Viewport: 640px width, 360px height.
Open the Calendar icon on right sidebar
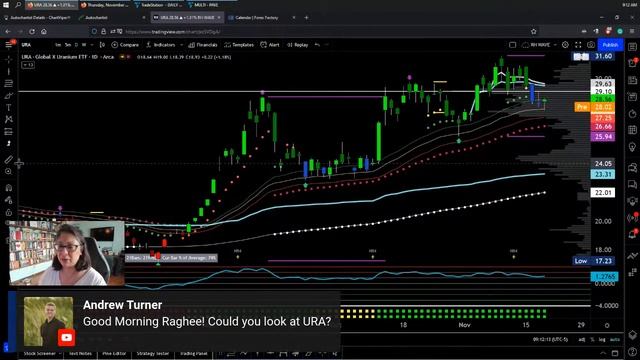click(x=632, y=130)
